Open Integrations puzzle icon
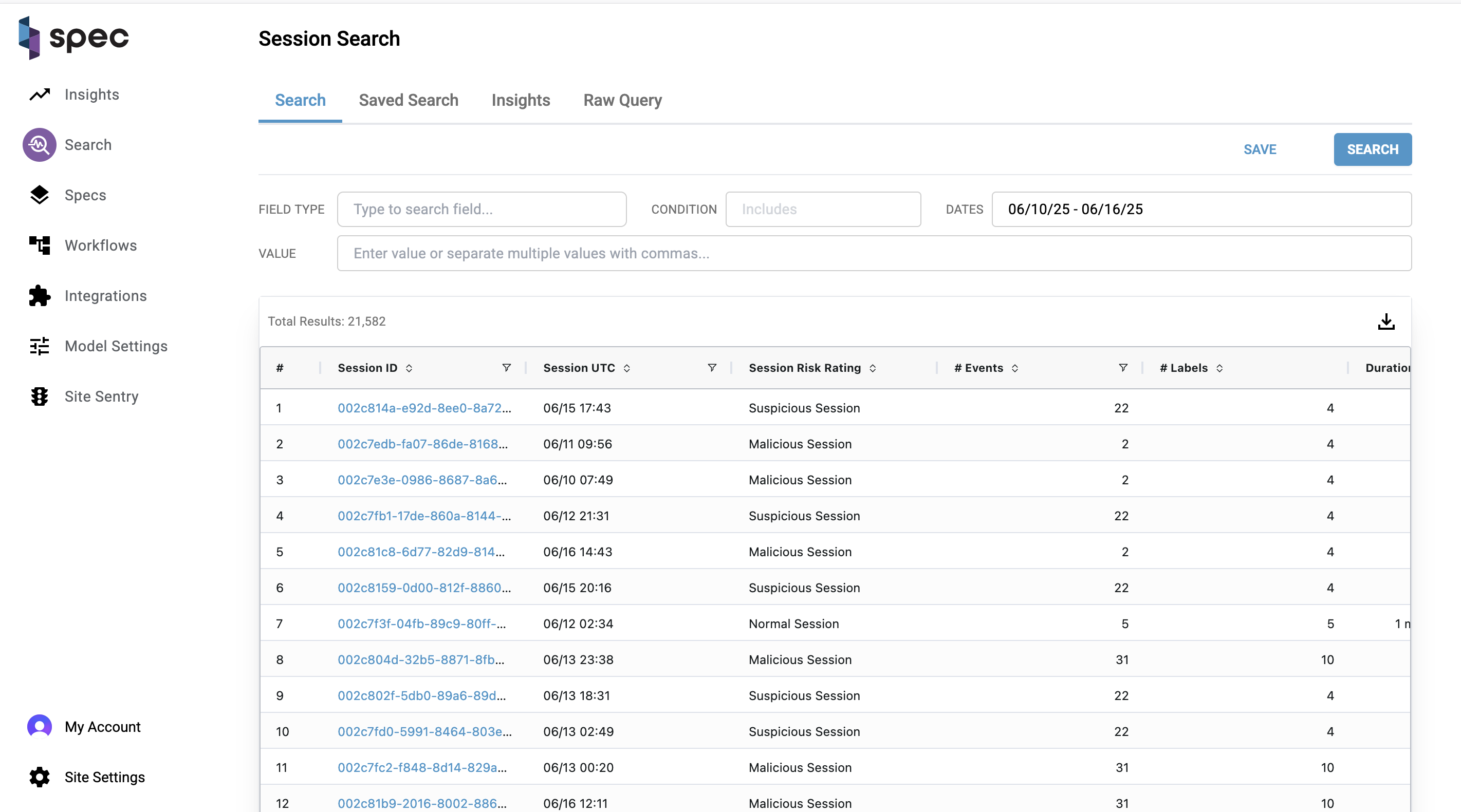Screen dimensions: 1461x812 [40, 296]
